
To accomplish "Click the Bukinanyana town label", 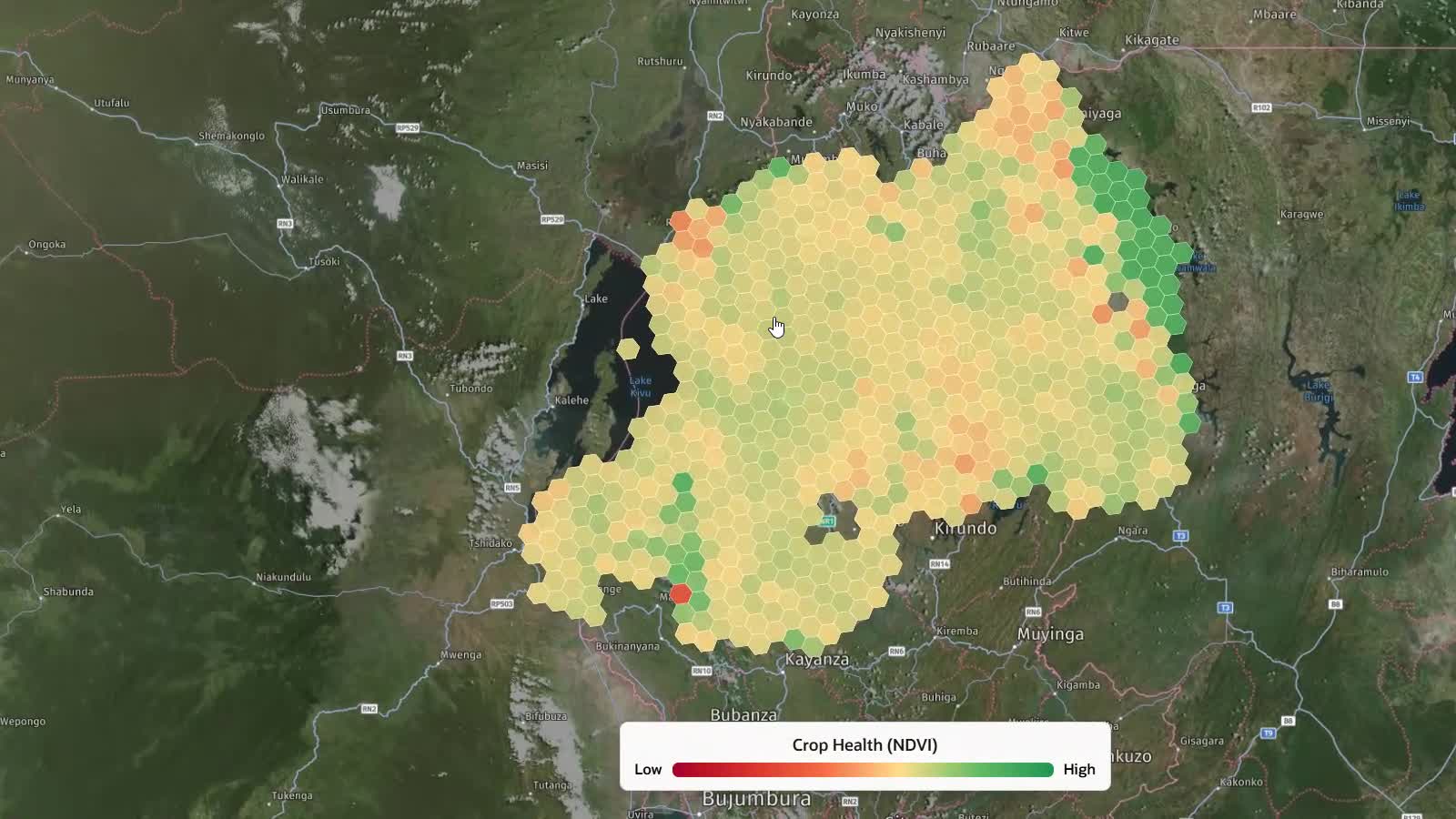I will point(627,646).
